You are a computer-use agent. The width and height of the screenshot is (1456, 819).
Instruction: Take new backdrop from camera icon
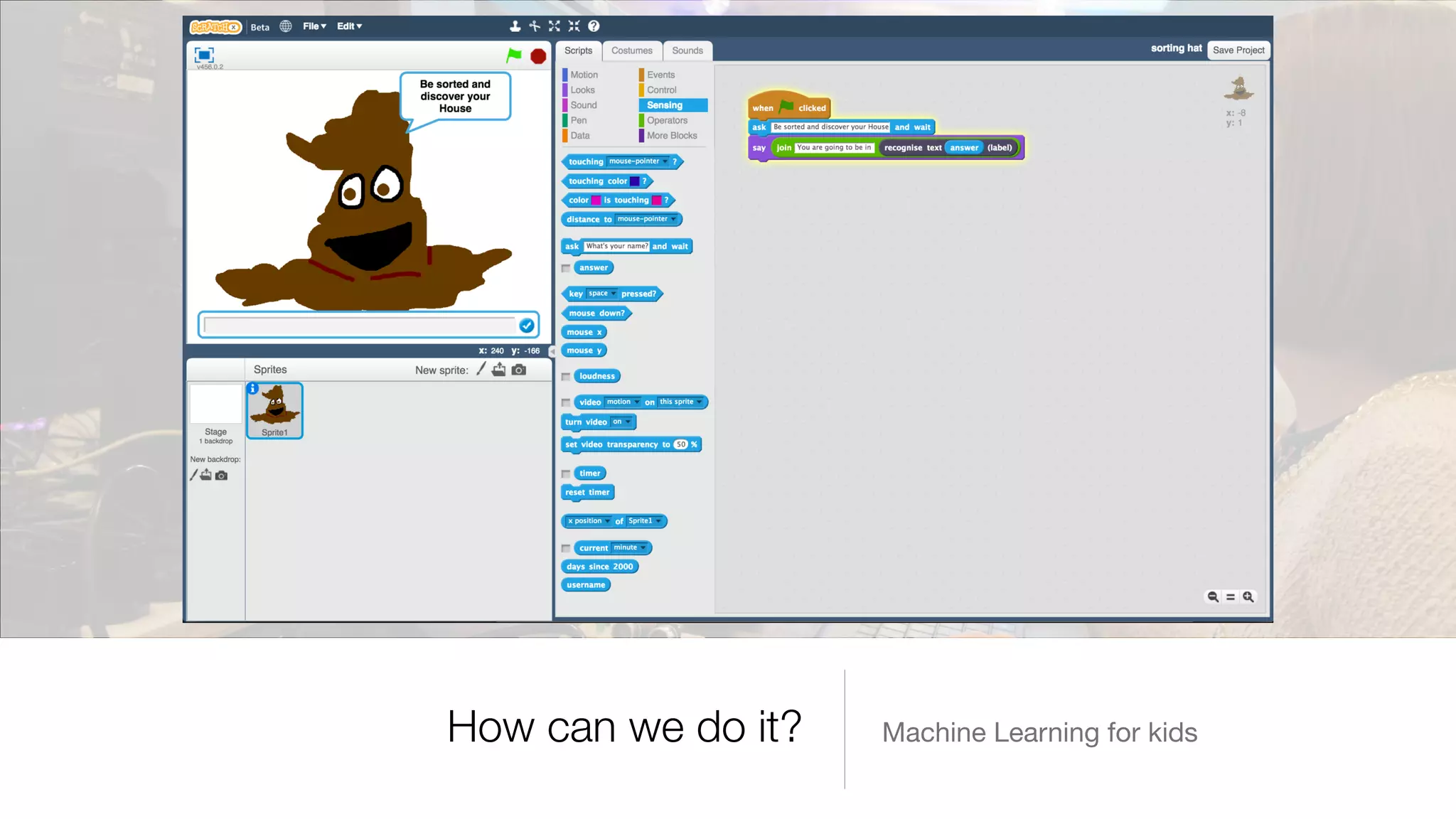[x=222, y=476]
